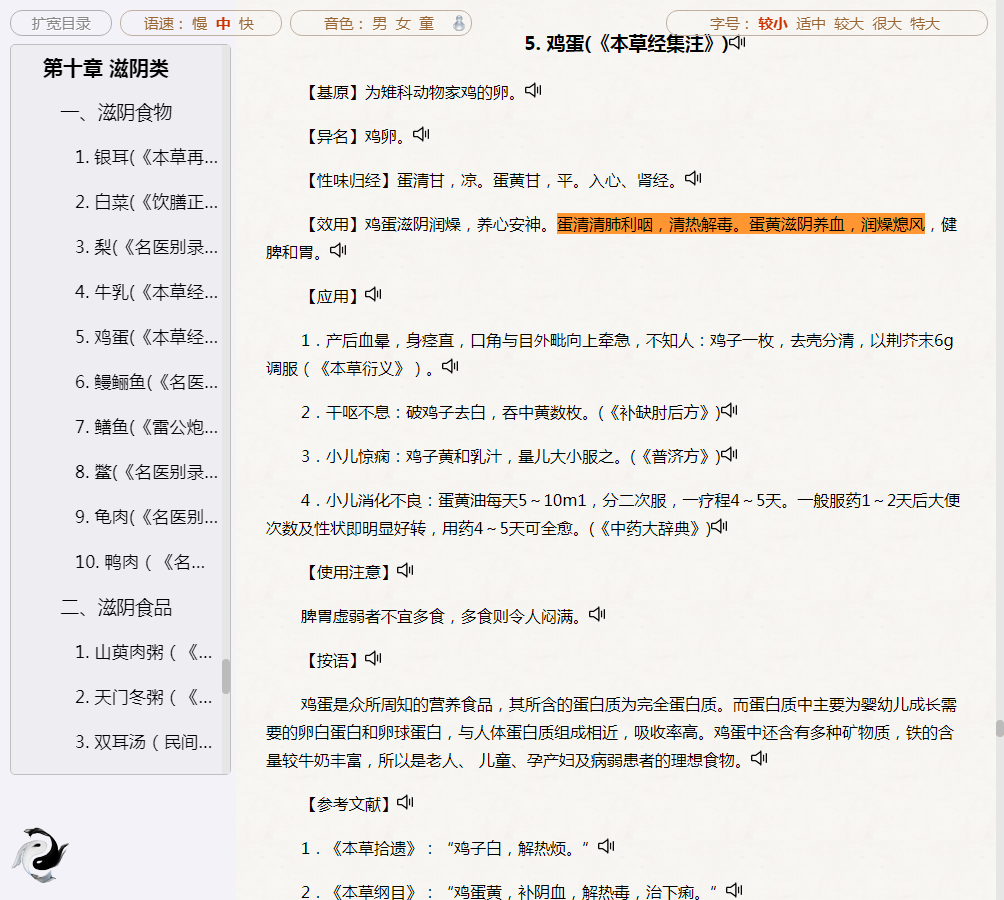Play audio next to 【应用】 heading

(373, 295)
